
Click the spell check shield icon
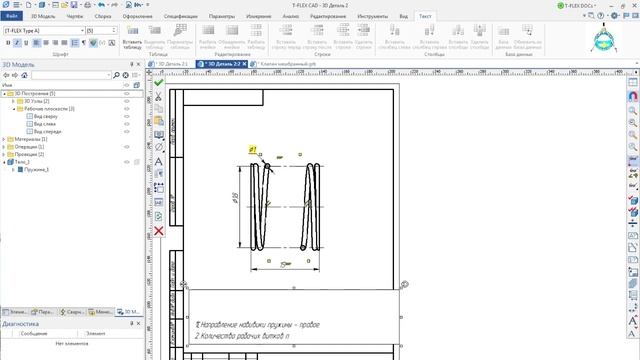[93, 42]
